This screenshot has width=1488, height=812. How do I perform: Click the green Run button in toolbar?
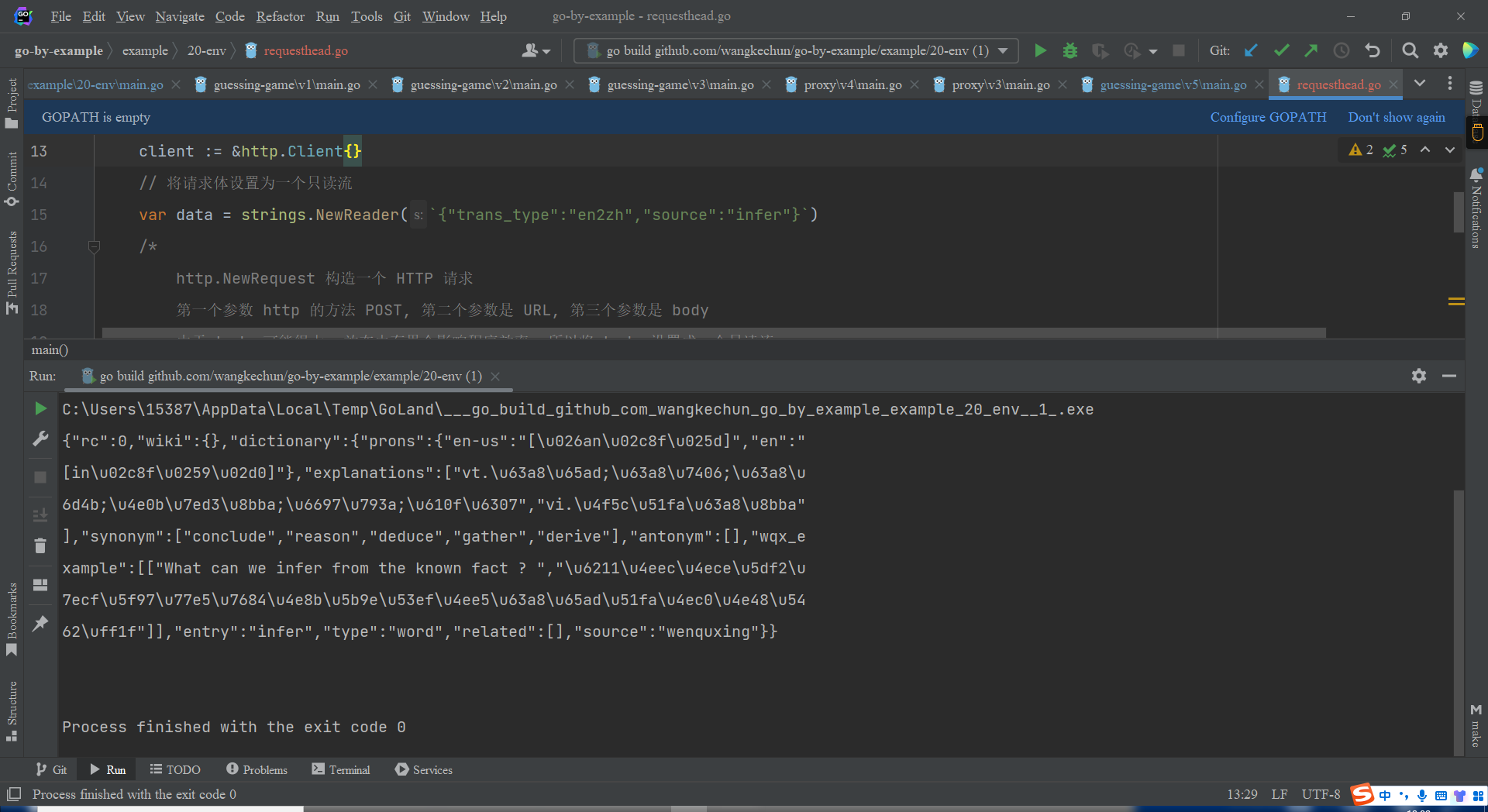click(1040, 51)
